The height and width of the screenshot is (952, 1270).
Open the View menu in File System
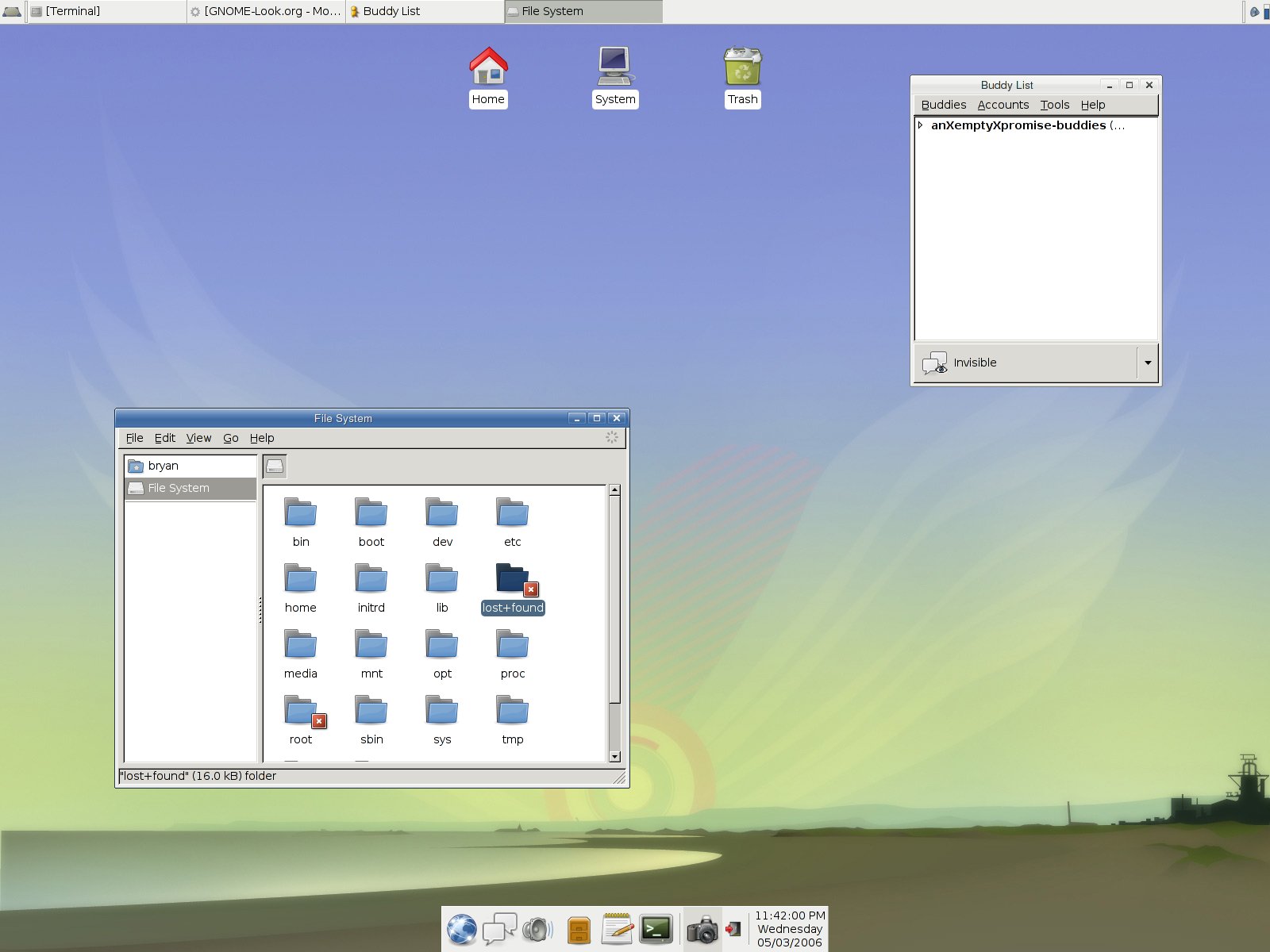[199, 438]
